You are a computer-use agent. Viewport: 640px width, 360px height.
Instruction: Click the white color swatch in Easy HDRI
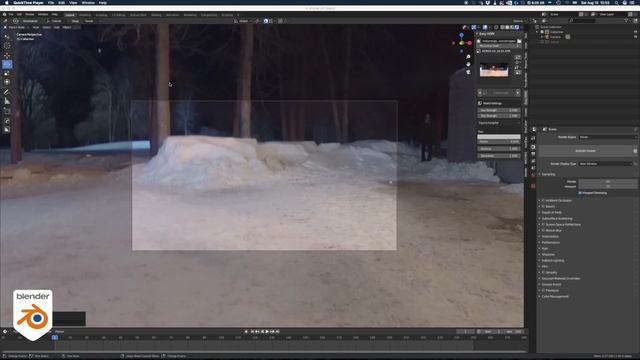(x=499, y=137)
